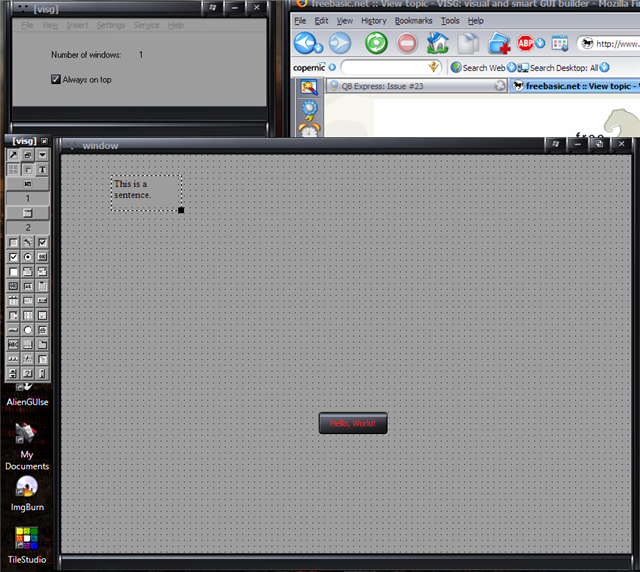Open the ImgBurn desktop shortcut
This screenshot has height=572, width=640.
[x=27, y=488]
